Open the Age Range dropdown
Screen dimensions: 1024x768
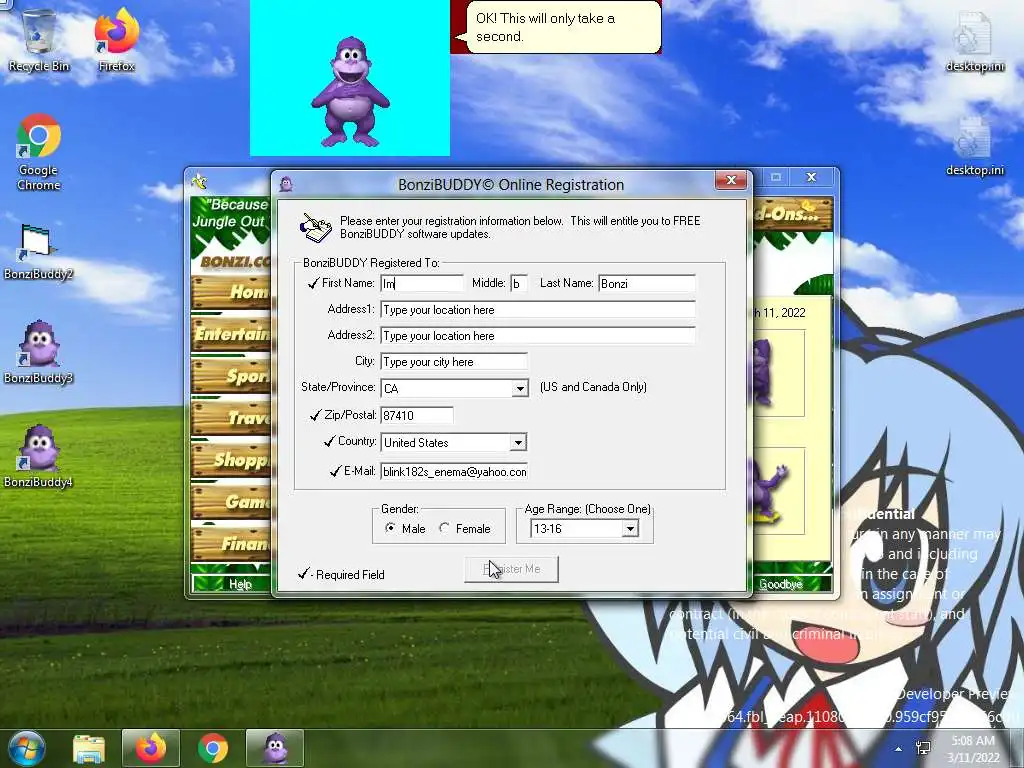click(x=630, y=529)
